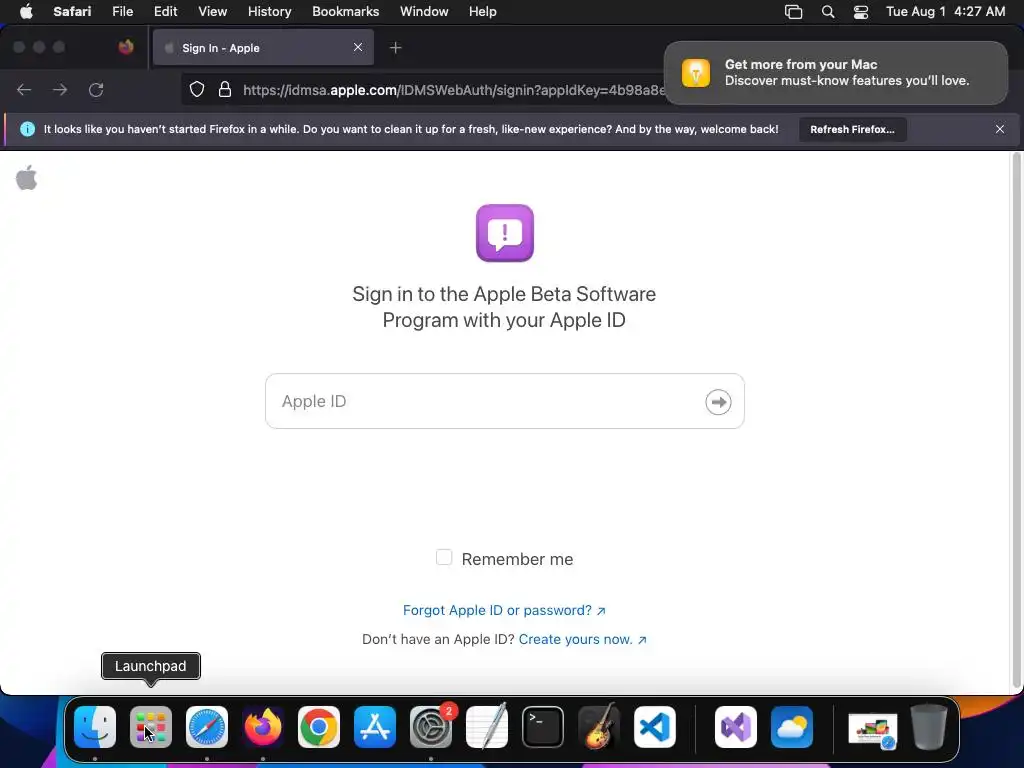Open Forgot Apple ID or password link
The height and width of the screenshot is (768, 1024).
pyautogui.click(x=504, y=610)
